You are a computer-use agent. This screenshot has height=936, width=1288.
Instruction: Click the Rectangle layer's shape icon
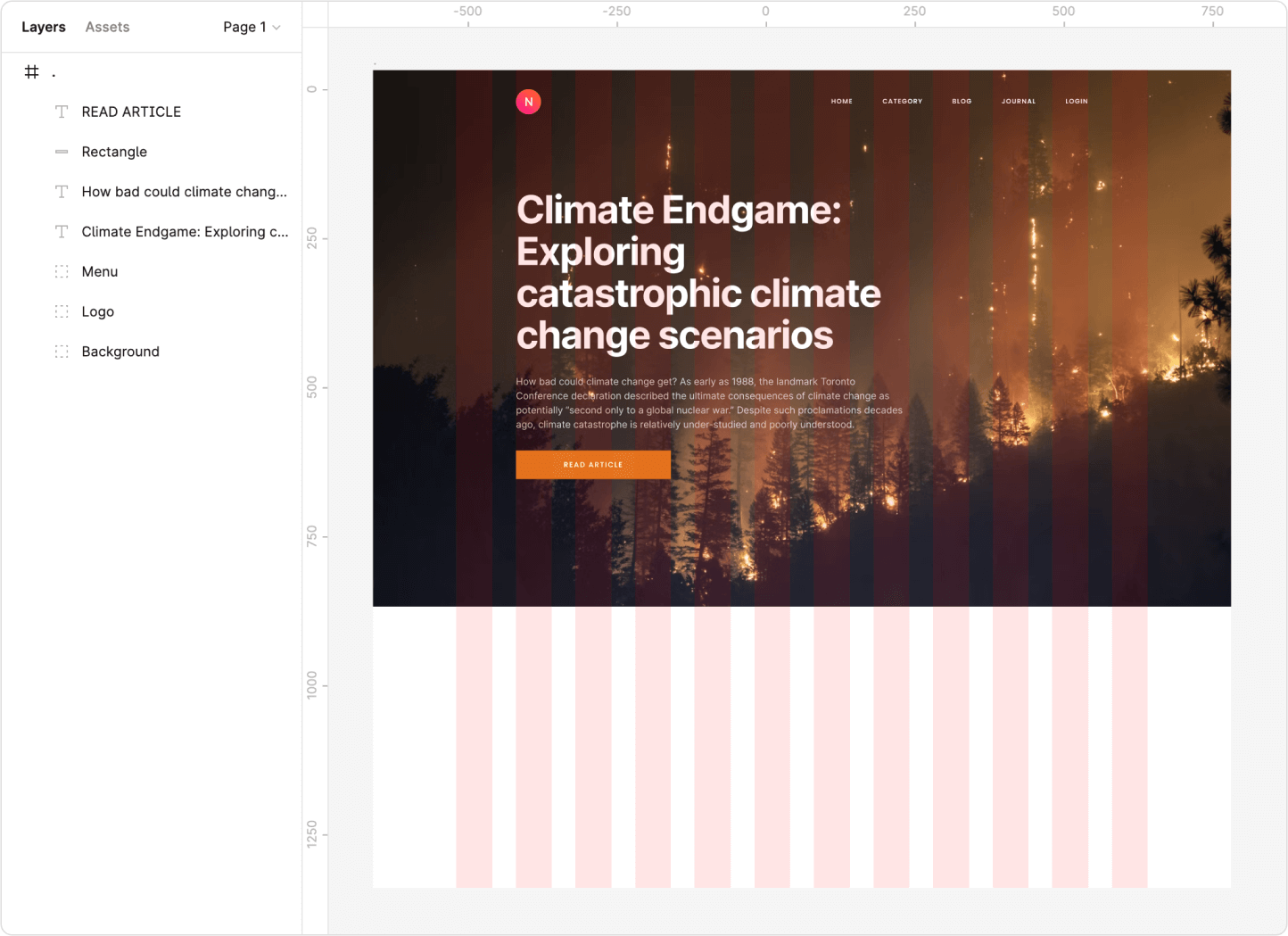coord(62,152)
